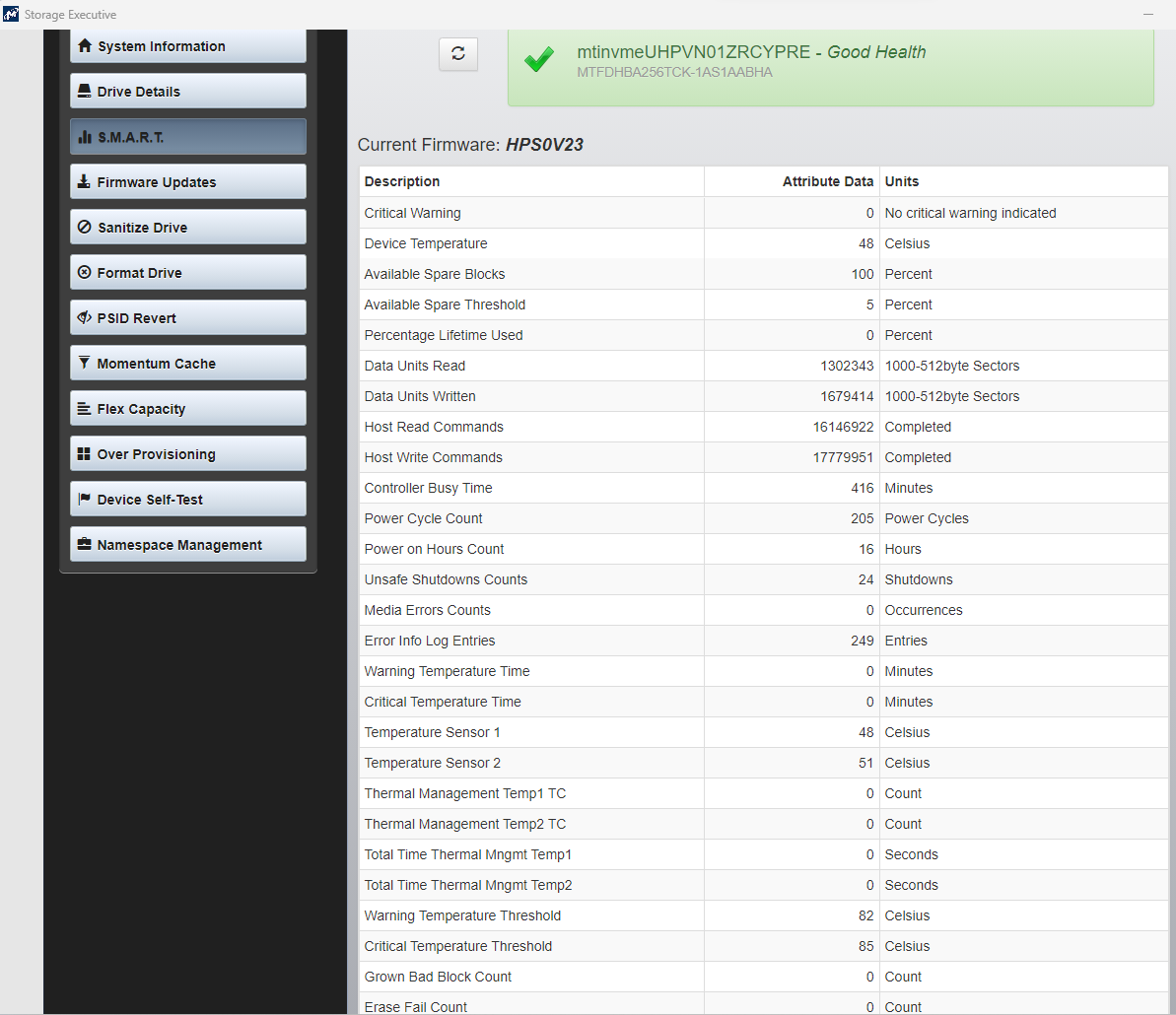
Task: Click the green checkmark health icon
Action: [x=538, y=61]
